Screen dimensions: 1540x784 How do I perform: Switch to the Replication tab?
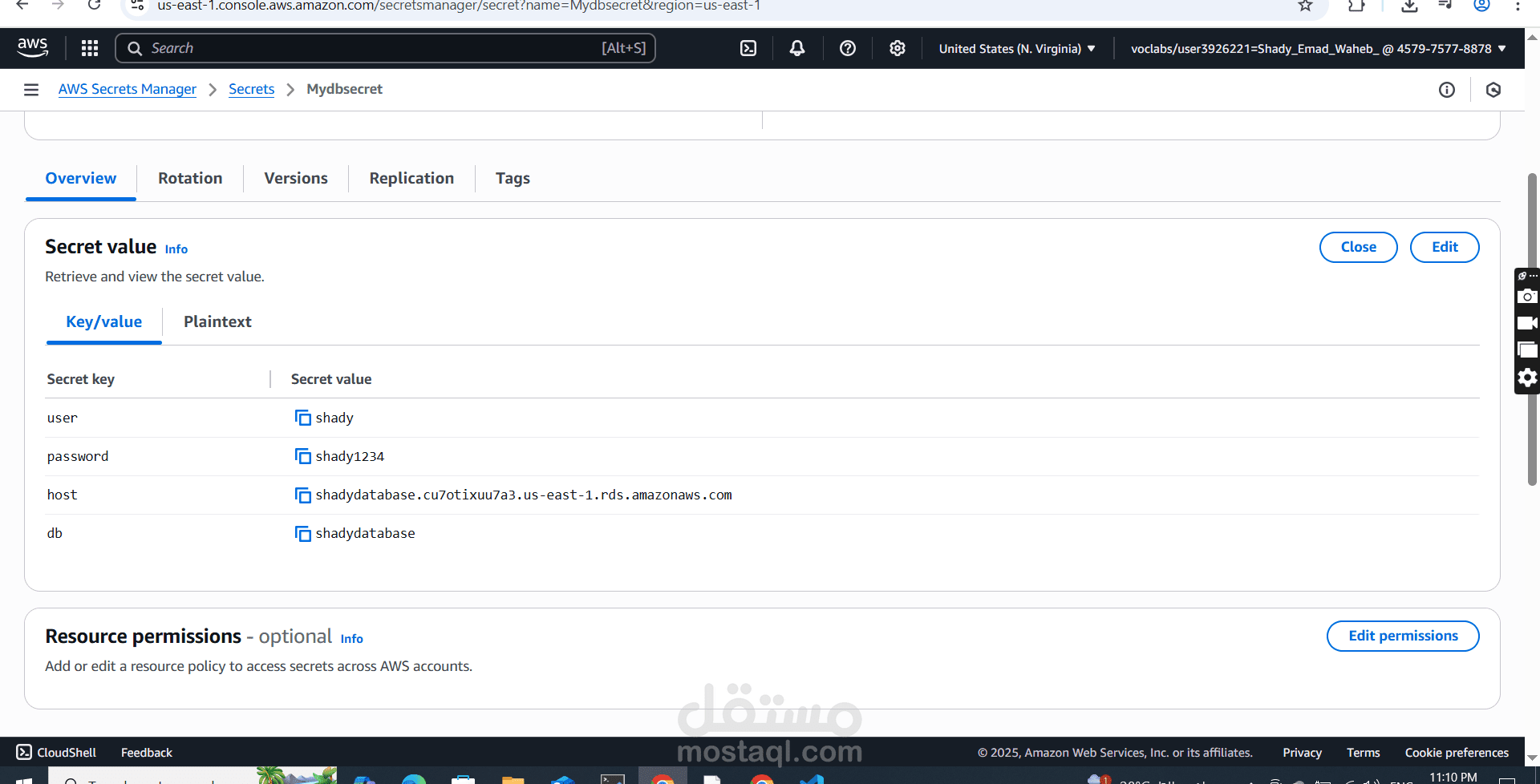tap(411, 179)
